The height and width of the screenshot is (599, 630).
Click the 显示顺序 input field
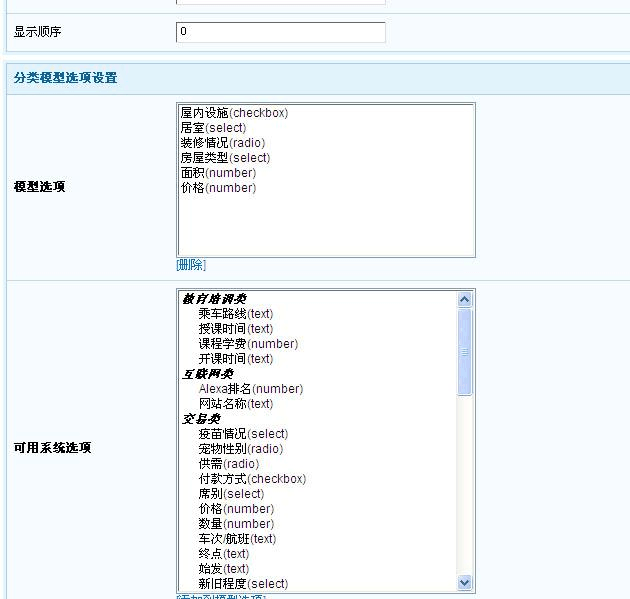(x=280, y=32)
